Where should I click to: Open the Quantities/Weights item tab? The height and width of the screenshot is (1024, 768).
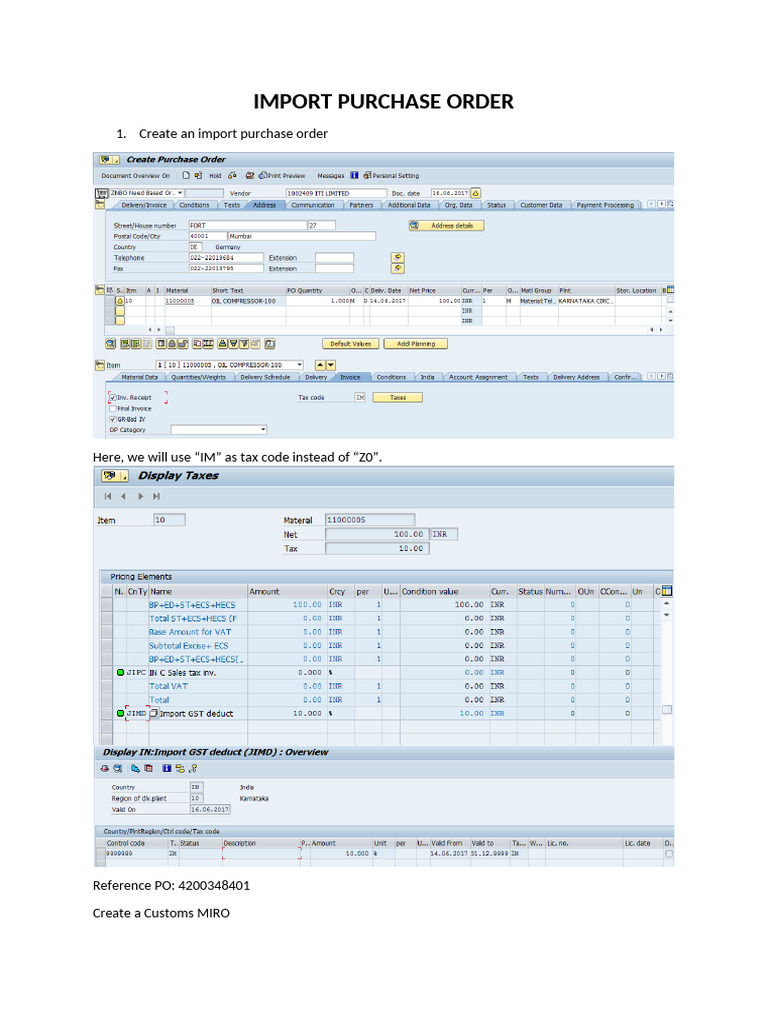198,377
